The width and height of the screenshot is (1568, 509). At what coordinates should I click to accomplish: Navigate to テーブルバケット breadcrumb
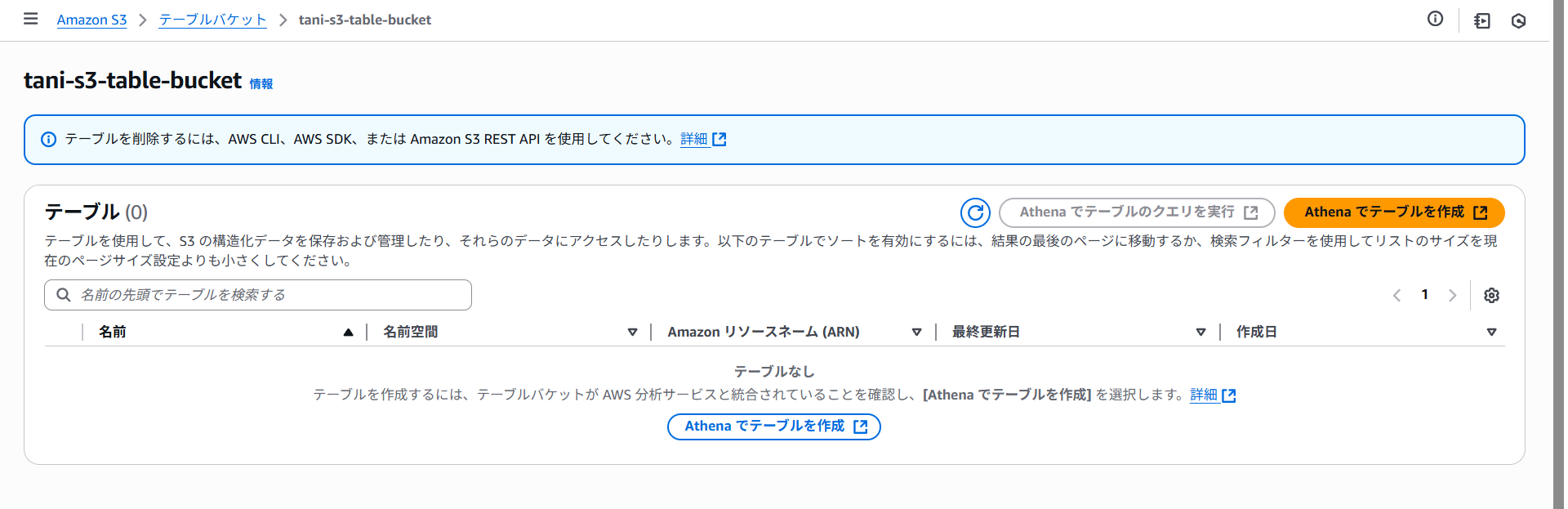tap(212, 20)
